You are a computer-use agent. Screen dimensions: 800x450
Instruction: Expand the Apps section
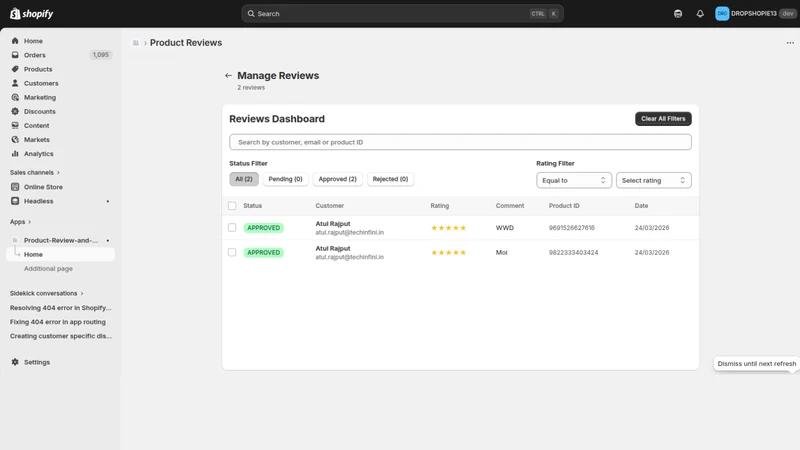point(20,222)
